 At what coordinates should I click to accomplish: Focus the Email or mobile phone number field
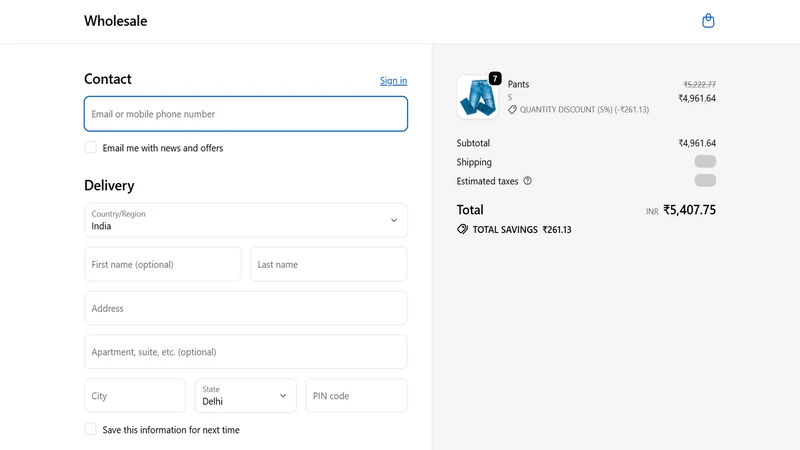pyautogui.click(x=245, y=114)
